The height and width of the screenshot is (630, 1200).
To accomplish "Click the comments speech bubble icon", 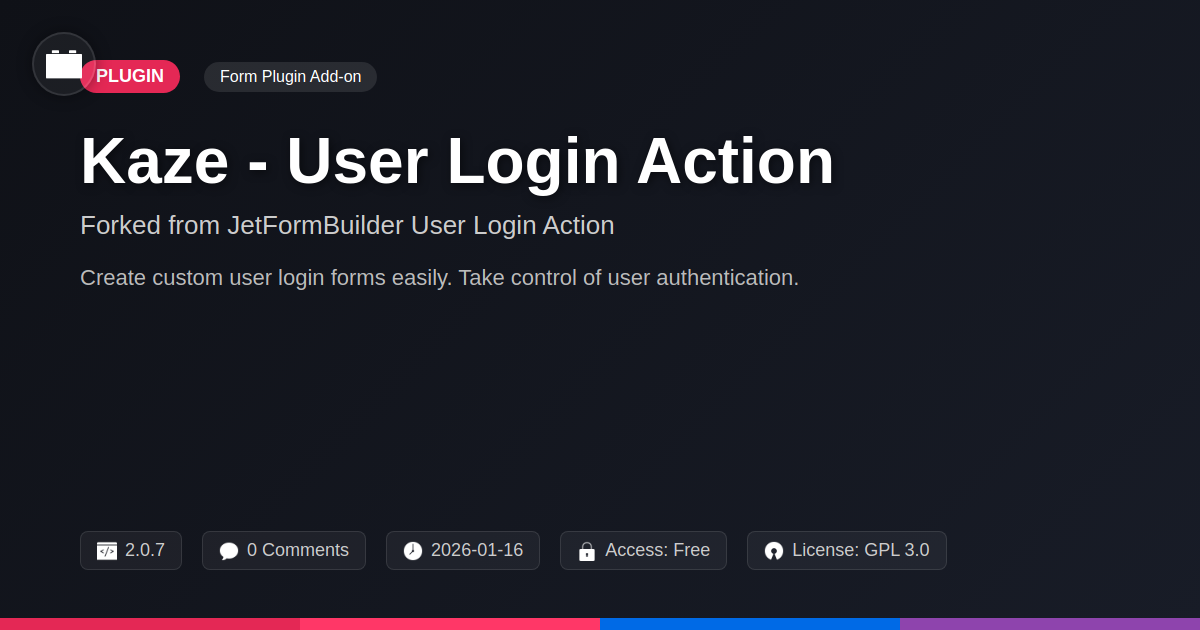I will pos(229,551).
